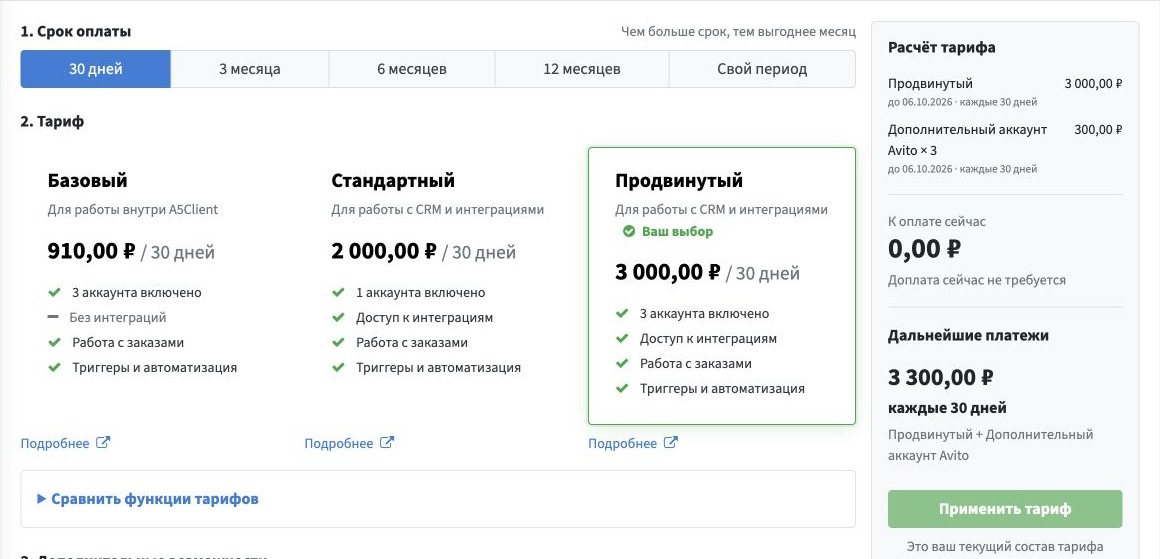Choose the 6 месяцев payment period
Screen dimensions: 1160x559
(411, 70)
